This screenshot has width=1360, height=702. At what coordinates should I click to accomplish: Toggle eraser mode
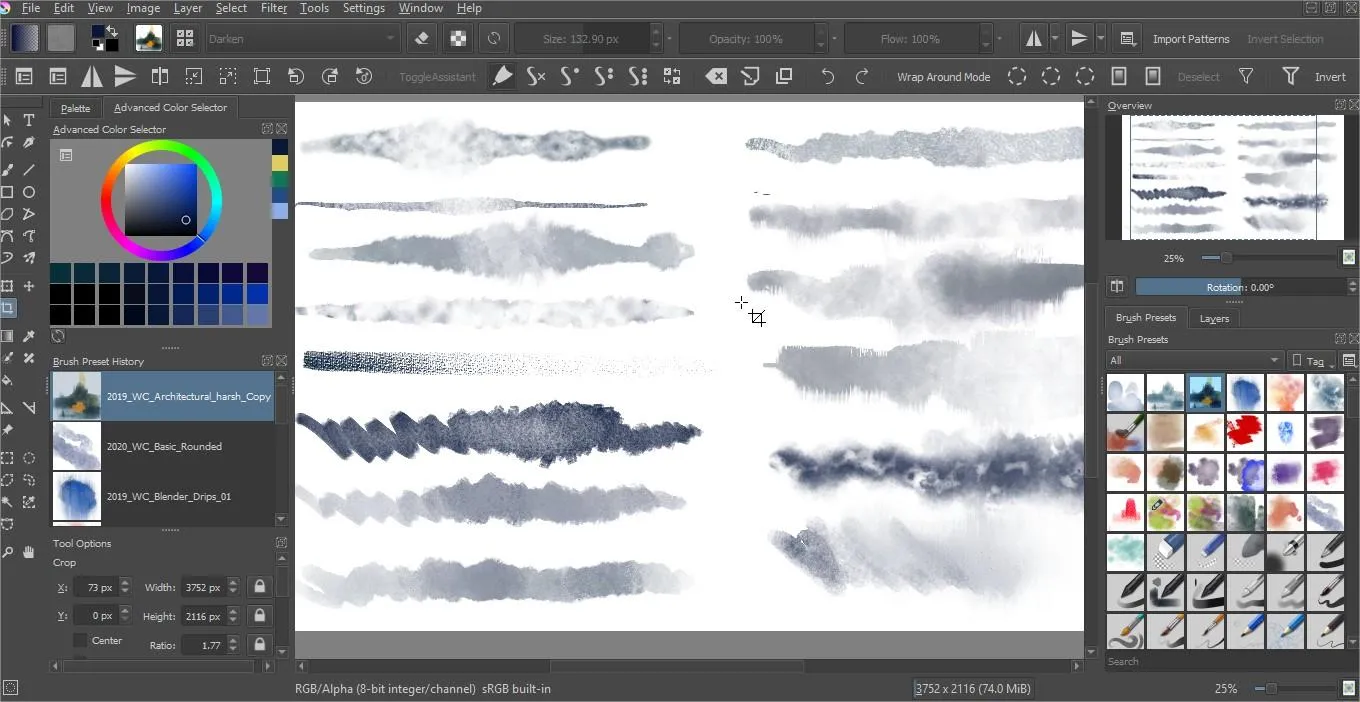tap(421, 39)
